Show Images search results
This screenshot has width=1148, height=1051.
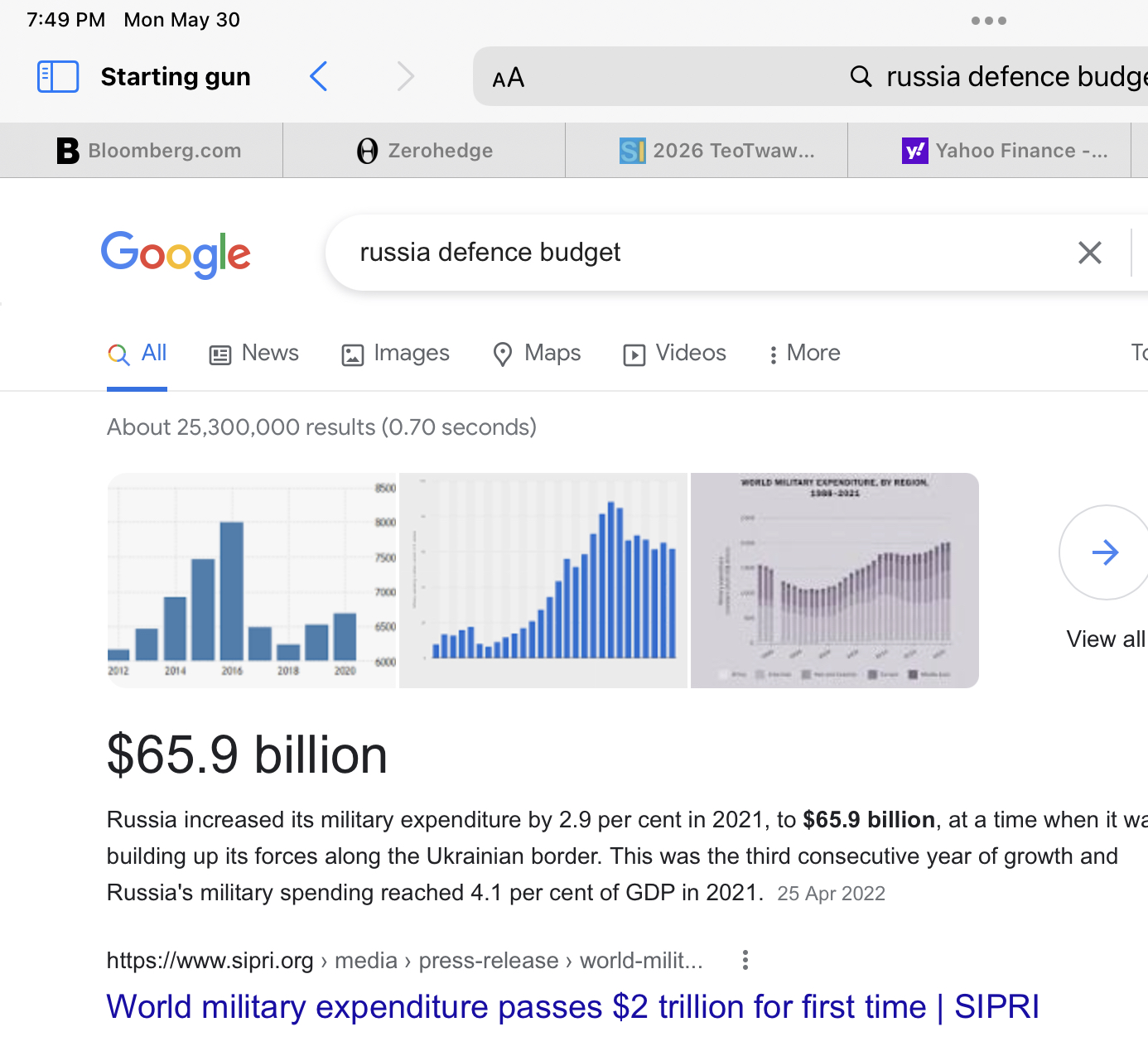[x=395, y=354]
